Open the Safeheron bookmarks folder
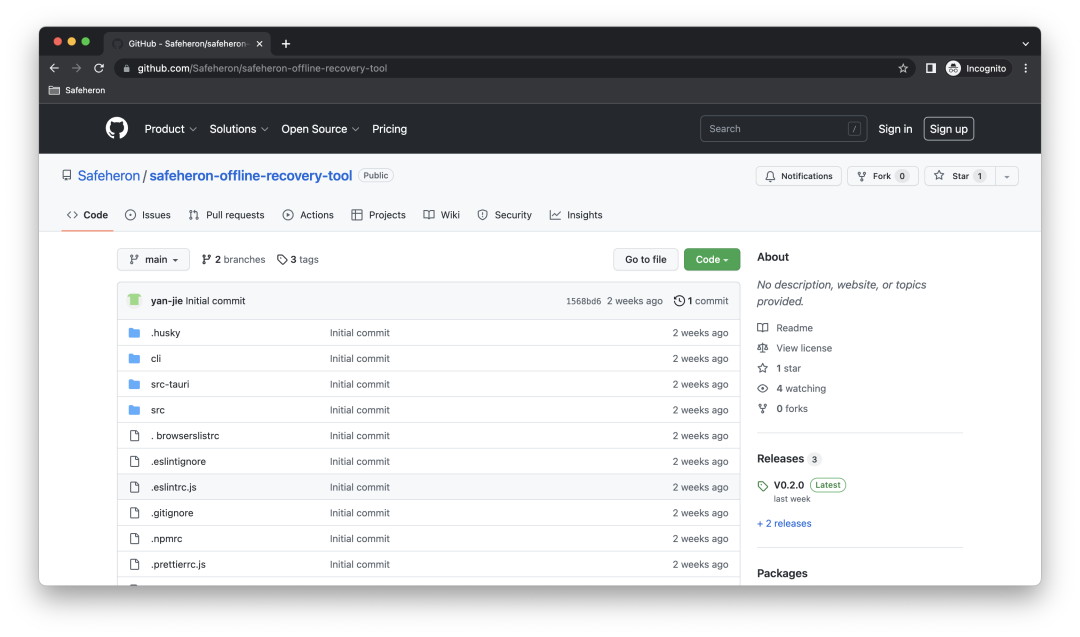 [77, 90]
